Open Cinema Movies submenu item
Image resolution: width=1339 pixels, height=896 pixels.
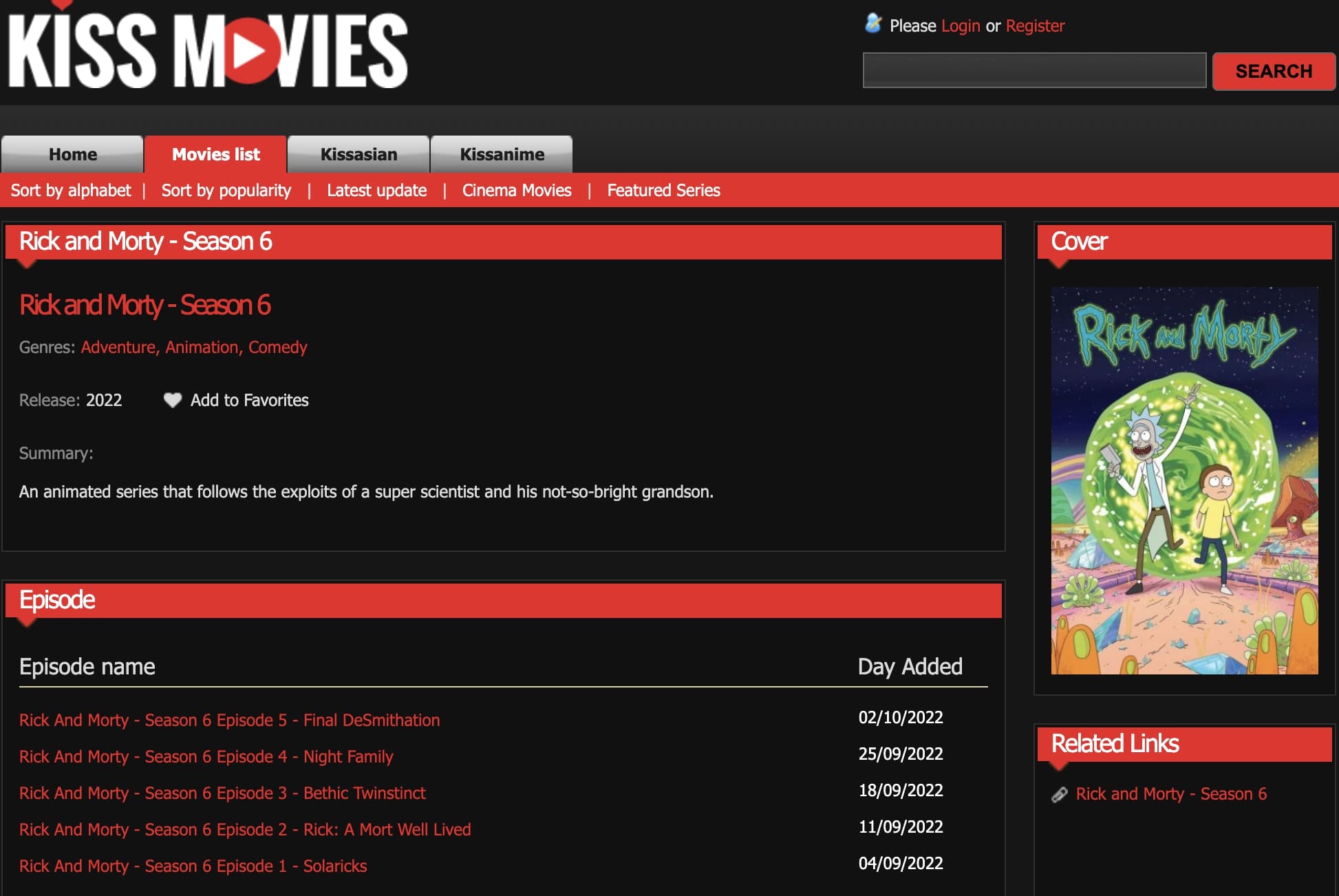(516, 191)
